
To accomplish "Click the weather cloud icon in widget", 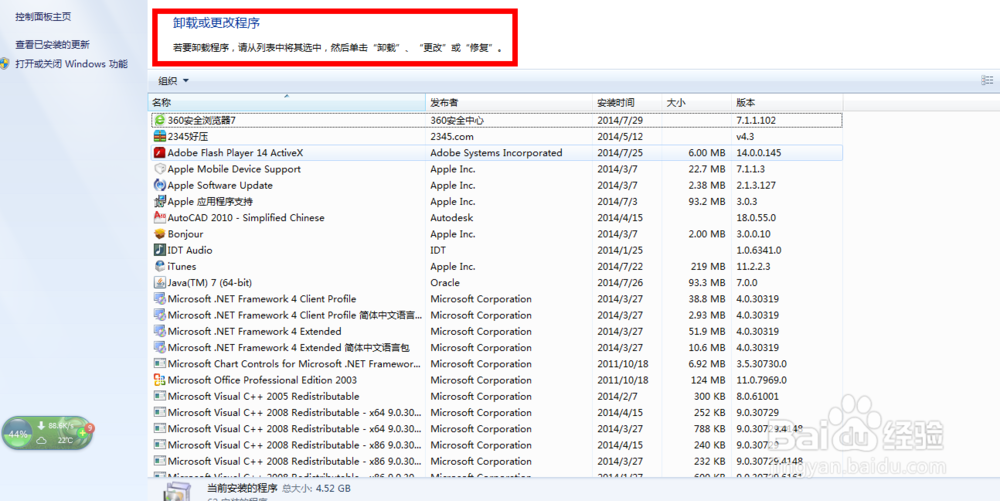I will [x=41, y=440].
